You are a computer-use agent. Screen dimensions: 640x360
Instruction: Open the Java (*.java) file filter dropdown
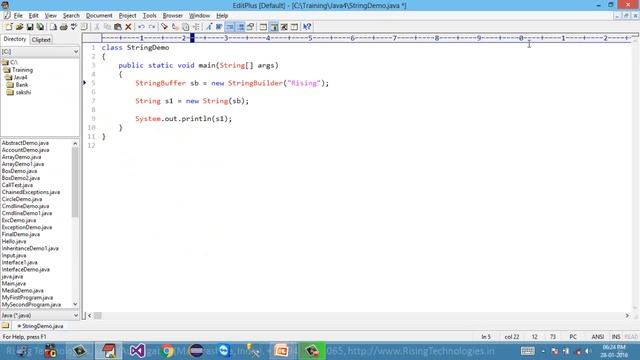(x=76, y=315)
